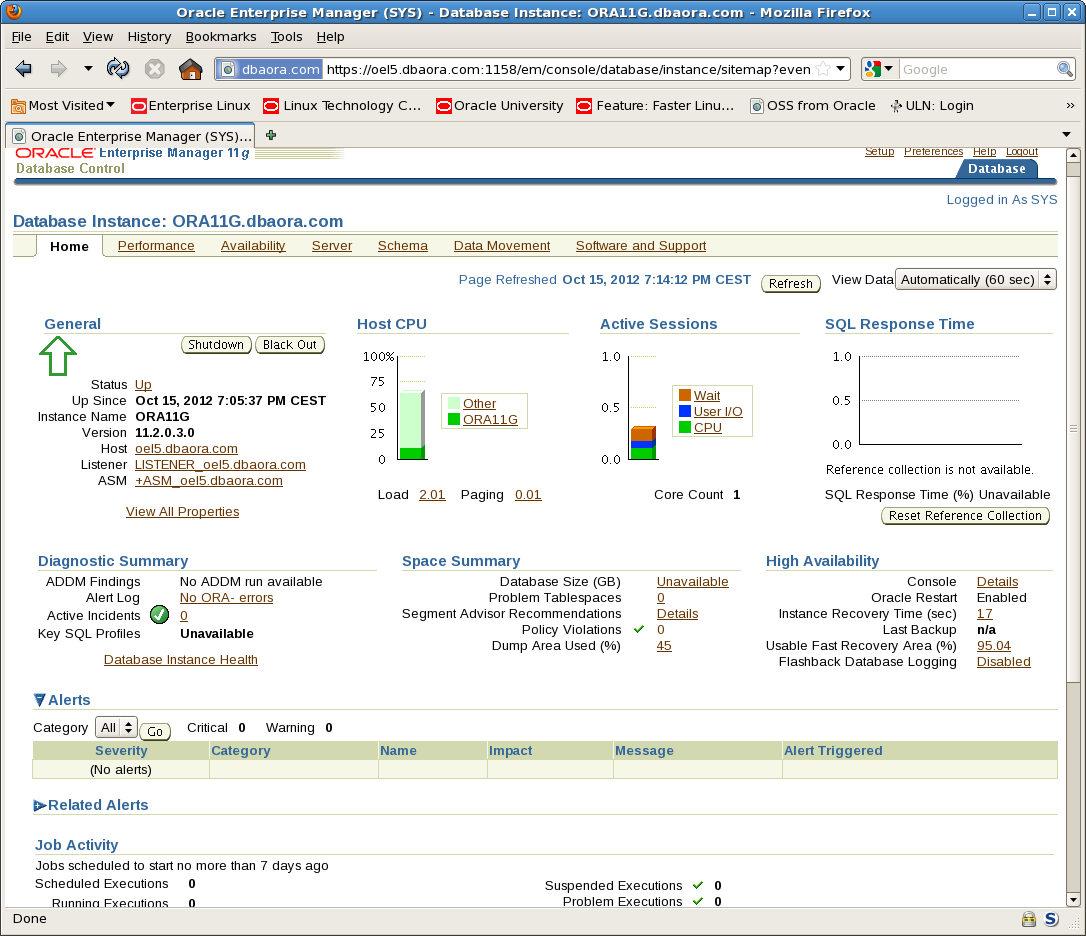This screenshot has width=1086, height=936.
Task: Open the back/forward history dropdown arrow
Action: 88,69
